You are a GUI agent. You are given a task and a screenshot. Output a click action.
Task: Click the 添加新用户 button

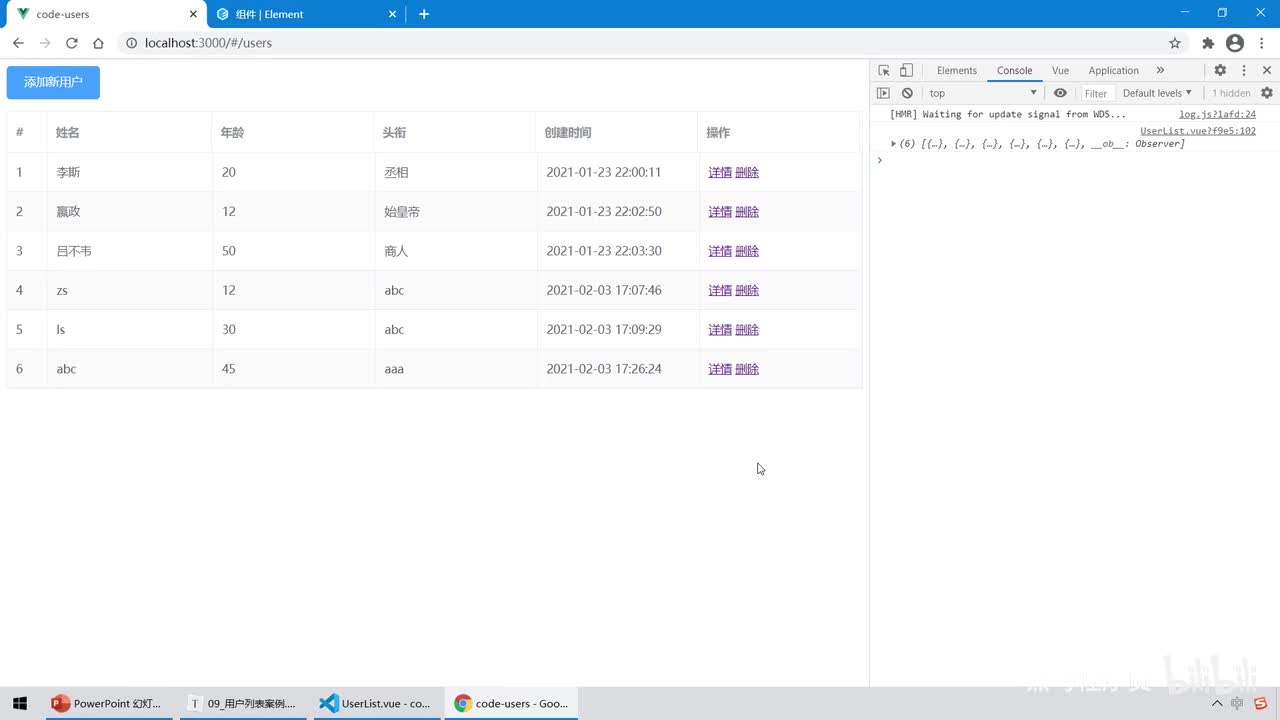tap(53, 82)
